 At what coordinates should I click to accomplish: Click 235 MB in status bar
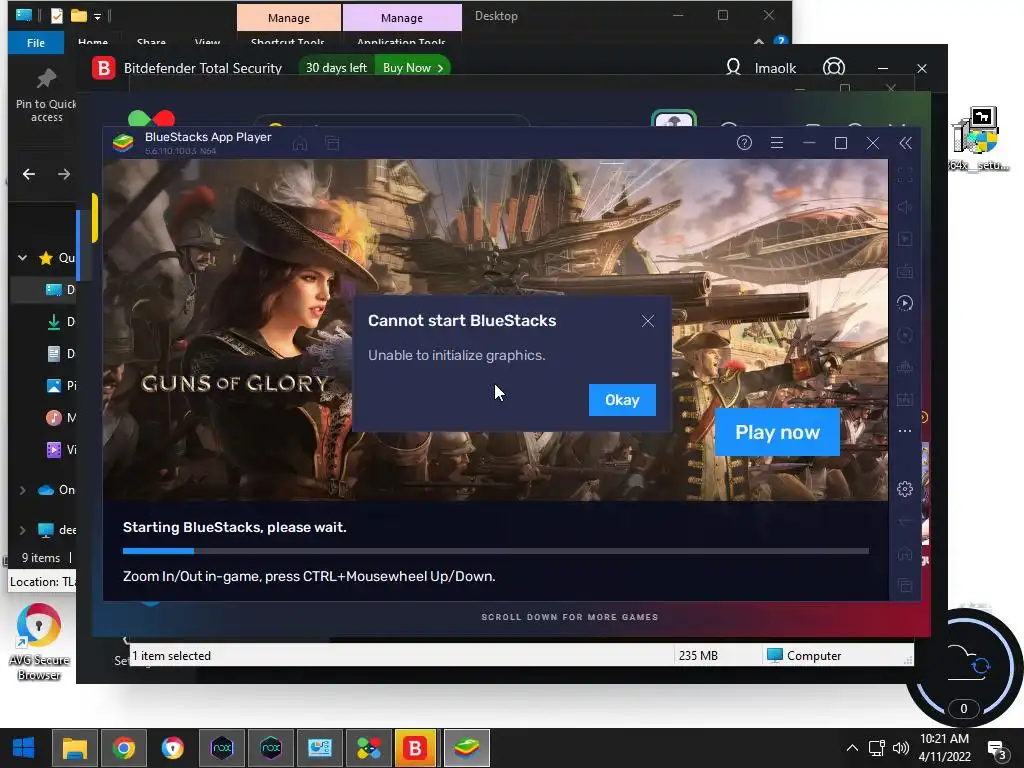tap(698, 656)
